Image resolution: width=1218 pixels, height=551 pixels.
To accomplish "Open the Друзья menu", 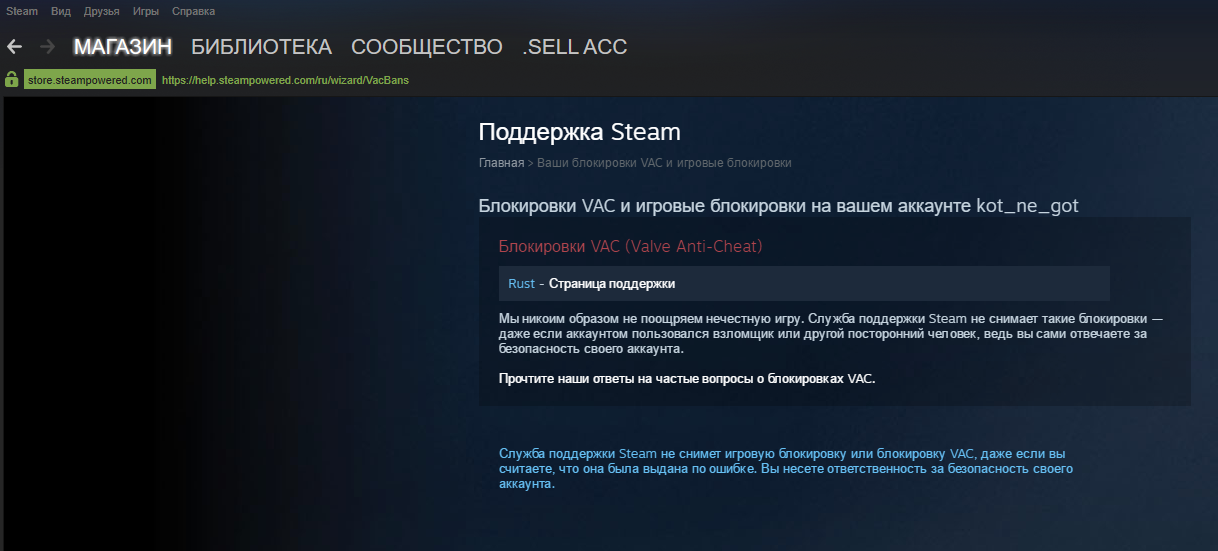I will tap(102, 11).
